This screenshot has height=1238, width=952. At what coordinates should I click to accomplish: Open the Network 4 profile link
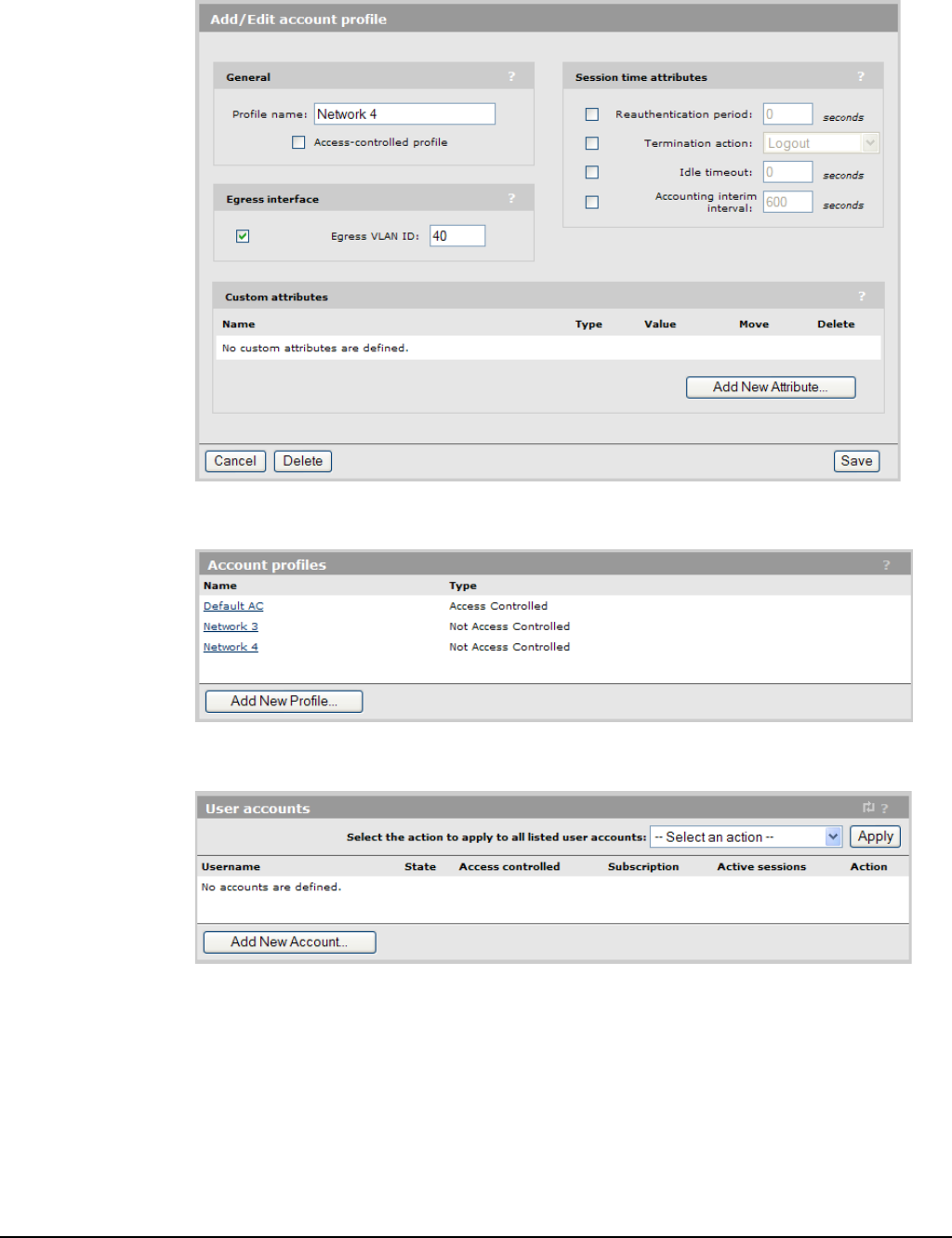(231, 647)
